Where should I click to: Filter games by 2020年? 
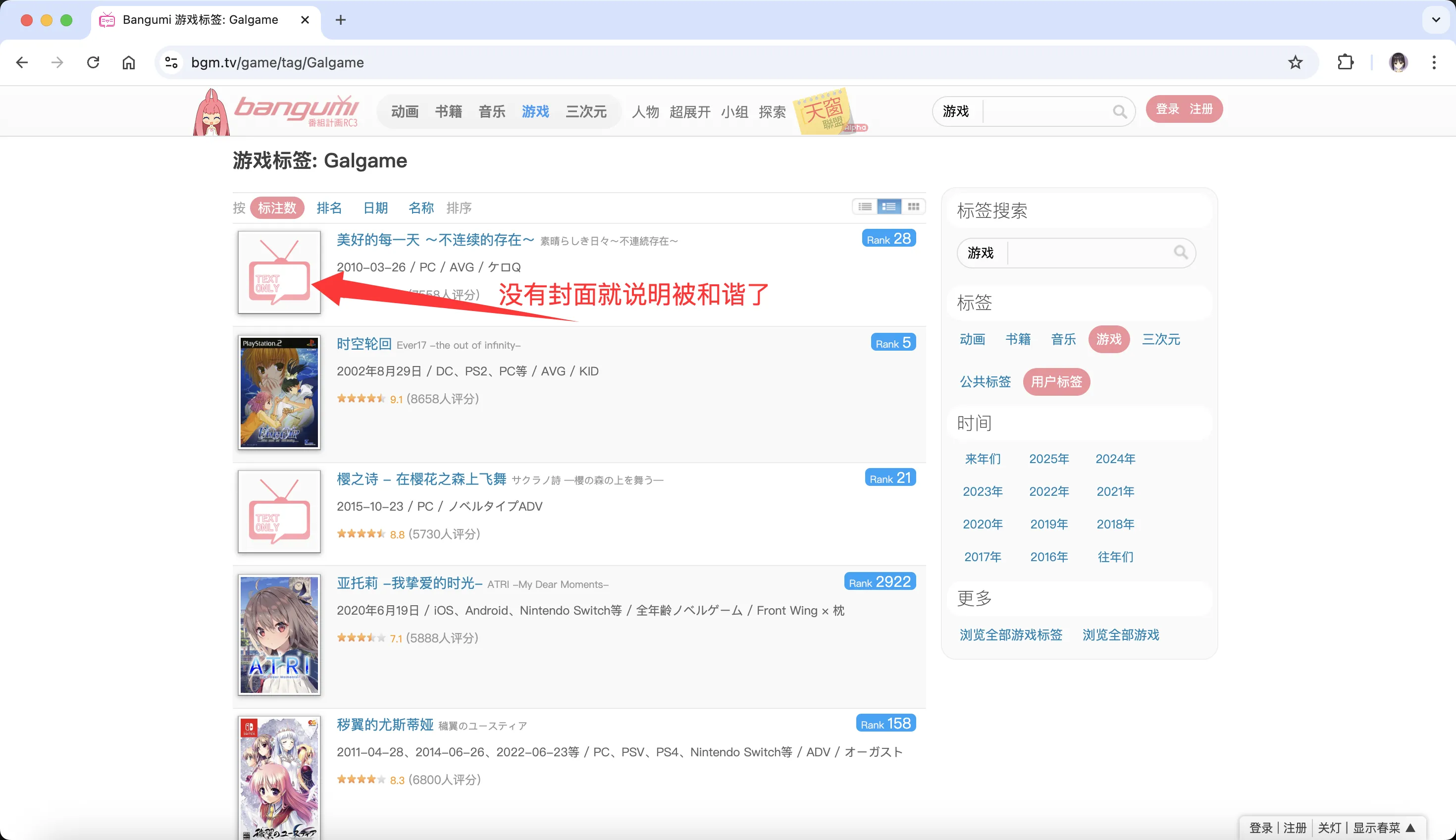pyautogui.click(x=983, y=524)
